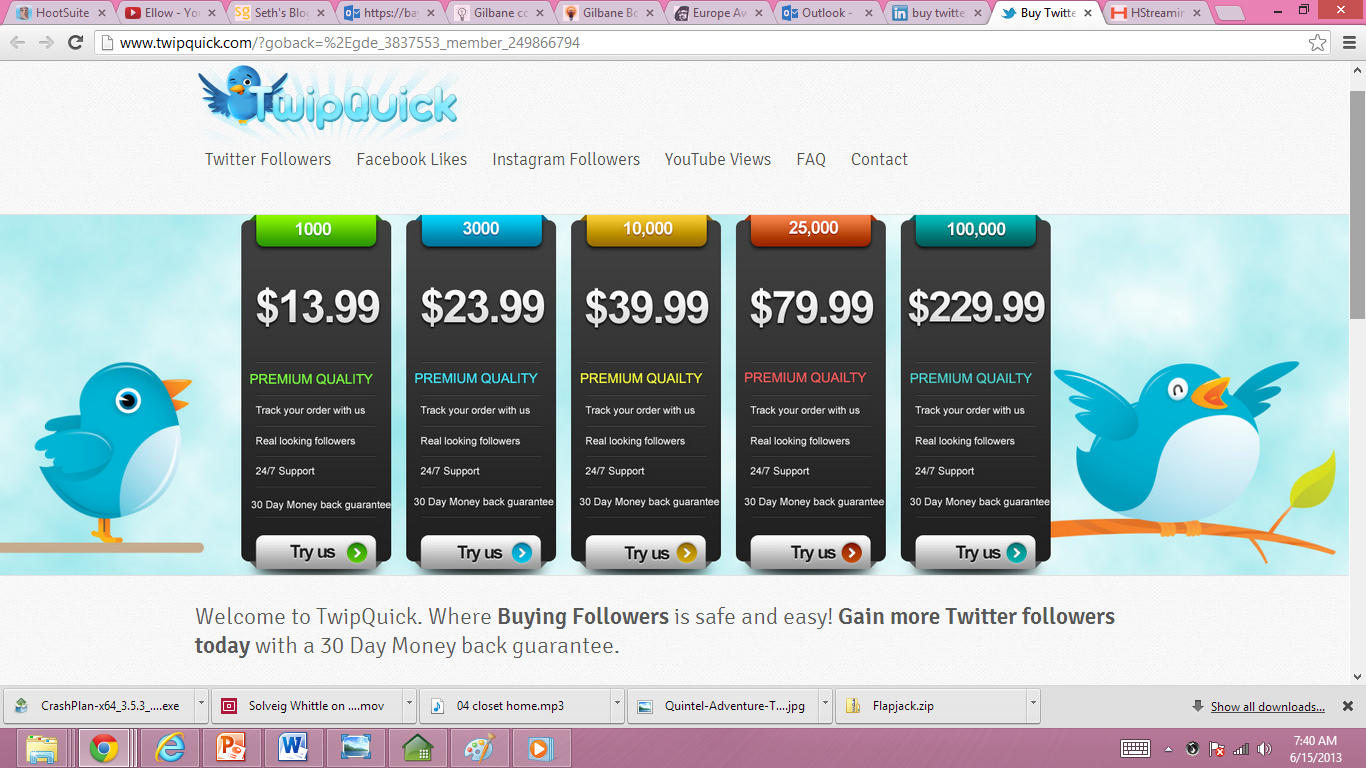The image size is (1366, 768).
Task: Select the teal 100,000 followers badge
Action: [x=976, y=230]
